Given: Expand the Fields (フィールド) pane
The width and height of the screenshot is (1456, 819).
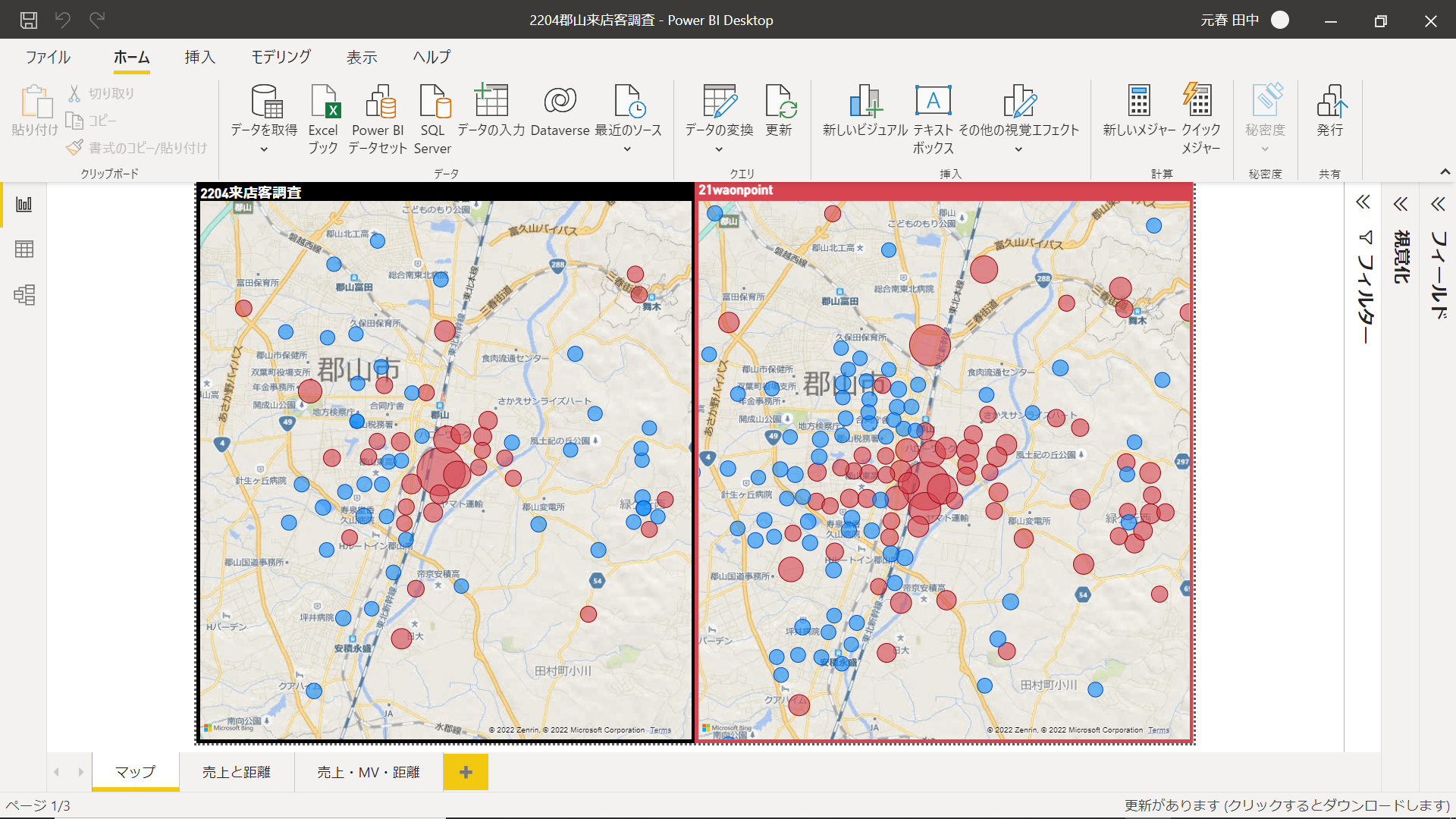Looking at the screenshot, I should tap(1439, 204).
